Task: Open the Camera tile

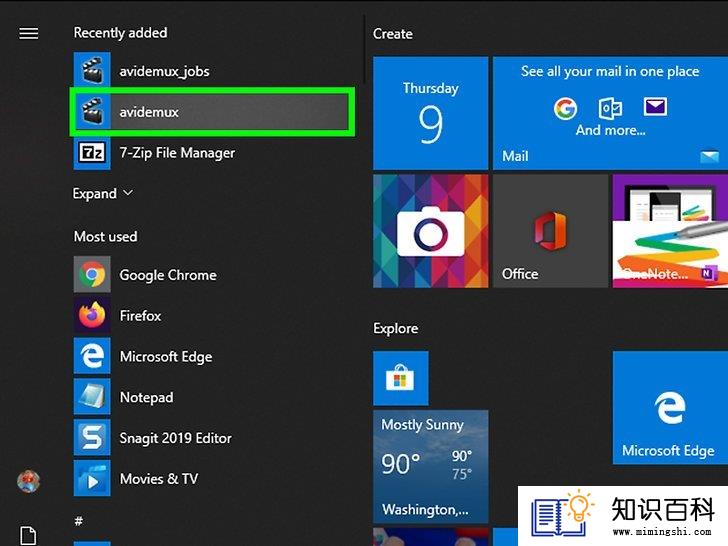Action: 430,231
